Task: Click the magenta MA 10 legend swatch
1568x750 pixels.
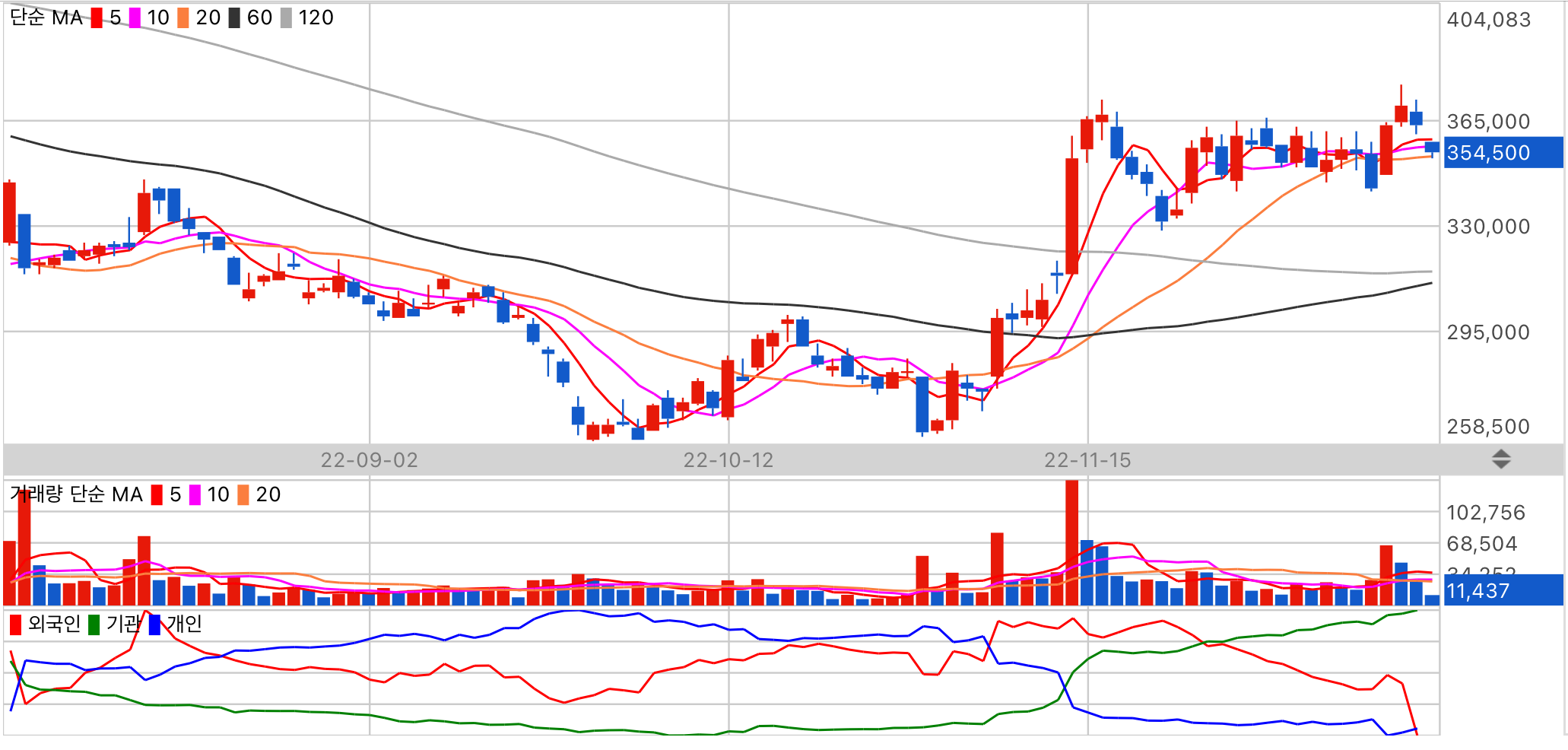Action: click(135, 18)
